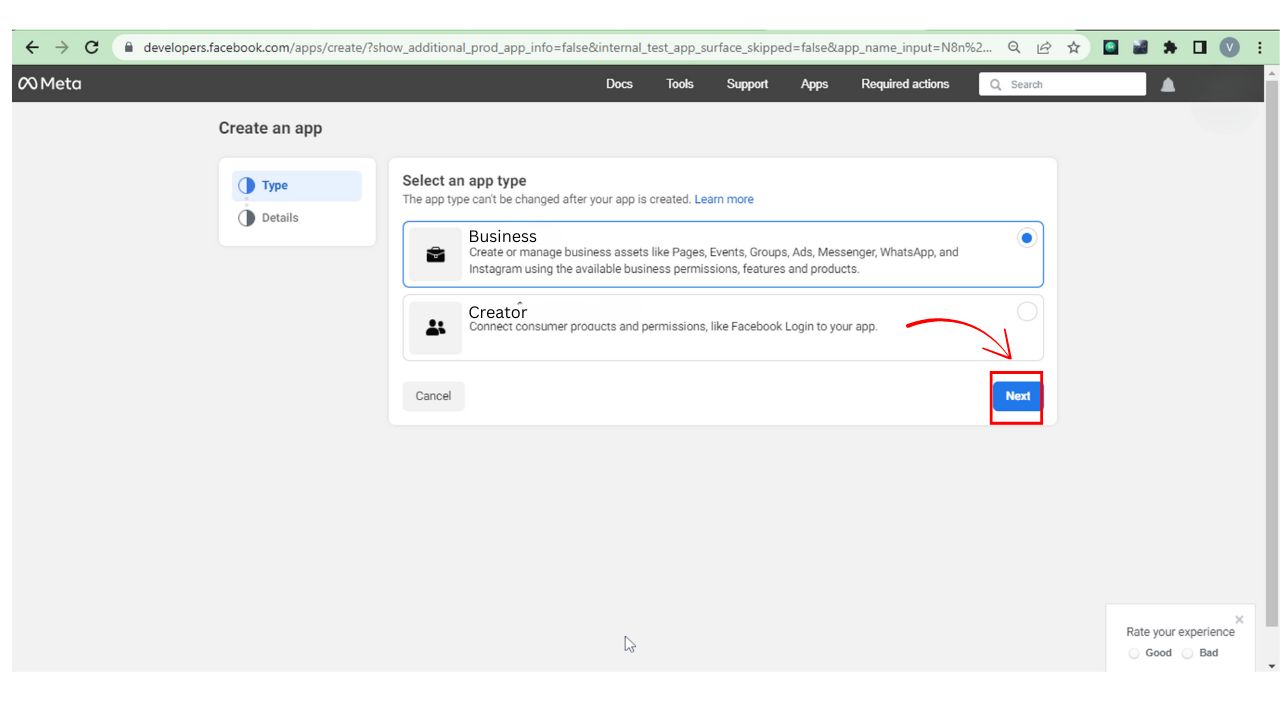Click the Creator people icon
This screenshot has width=1280, height=720.
coord(436,328)
